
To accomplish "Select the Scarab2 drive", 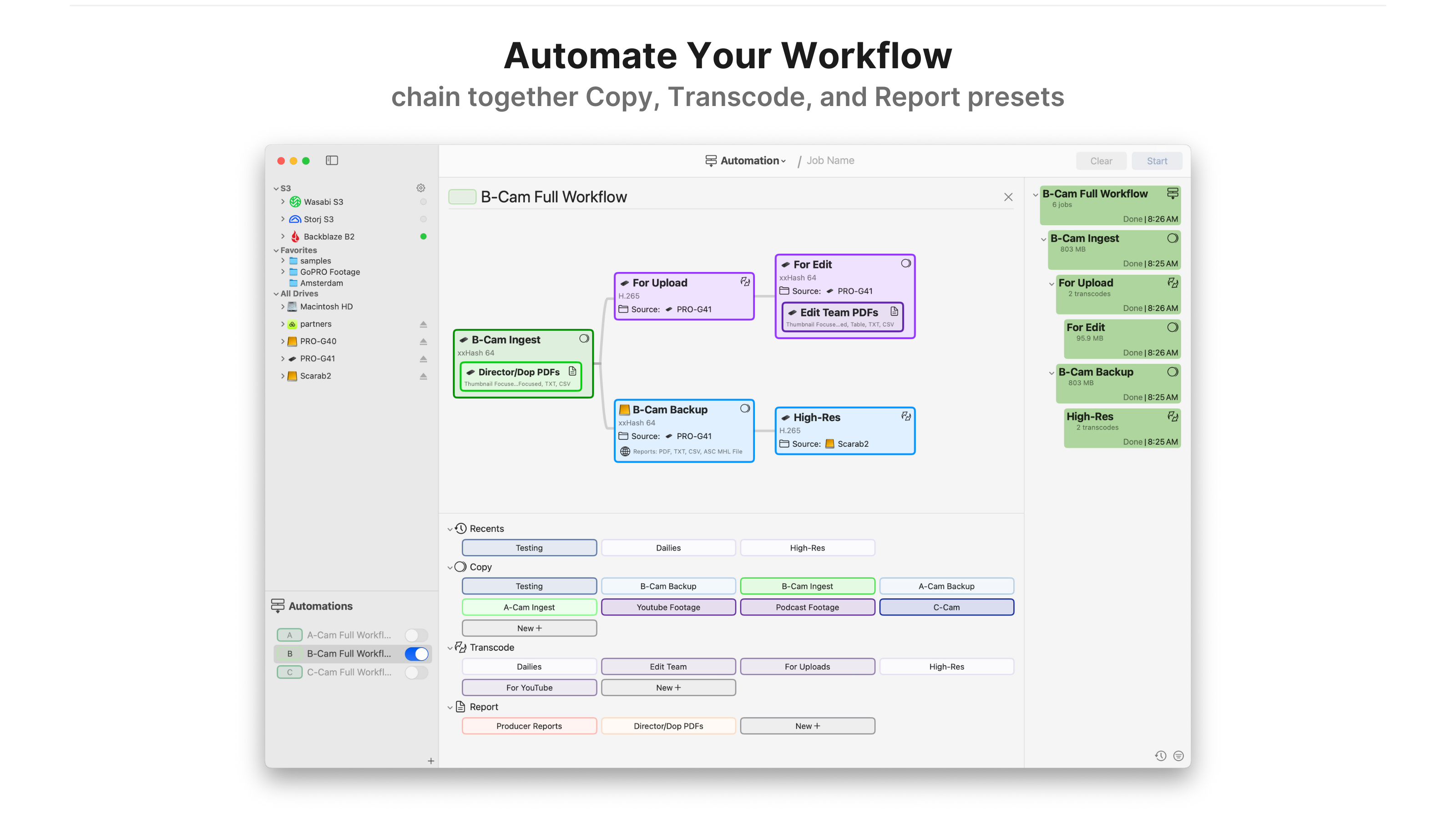I will tap(315, 376).
